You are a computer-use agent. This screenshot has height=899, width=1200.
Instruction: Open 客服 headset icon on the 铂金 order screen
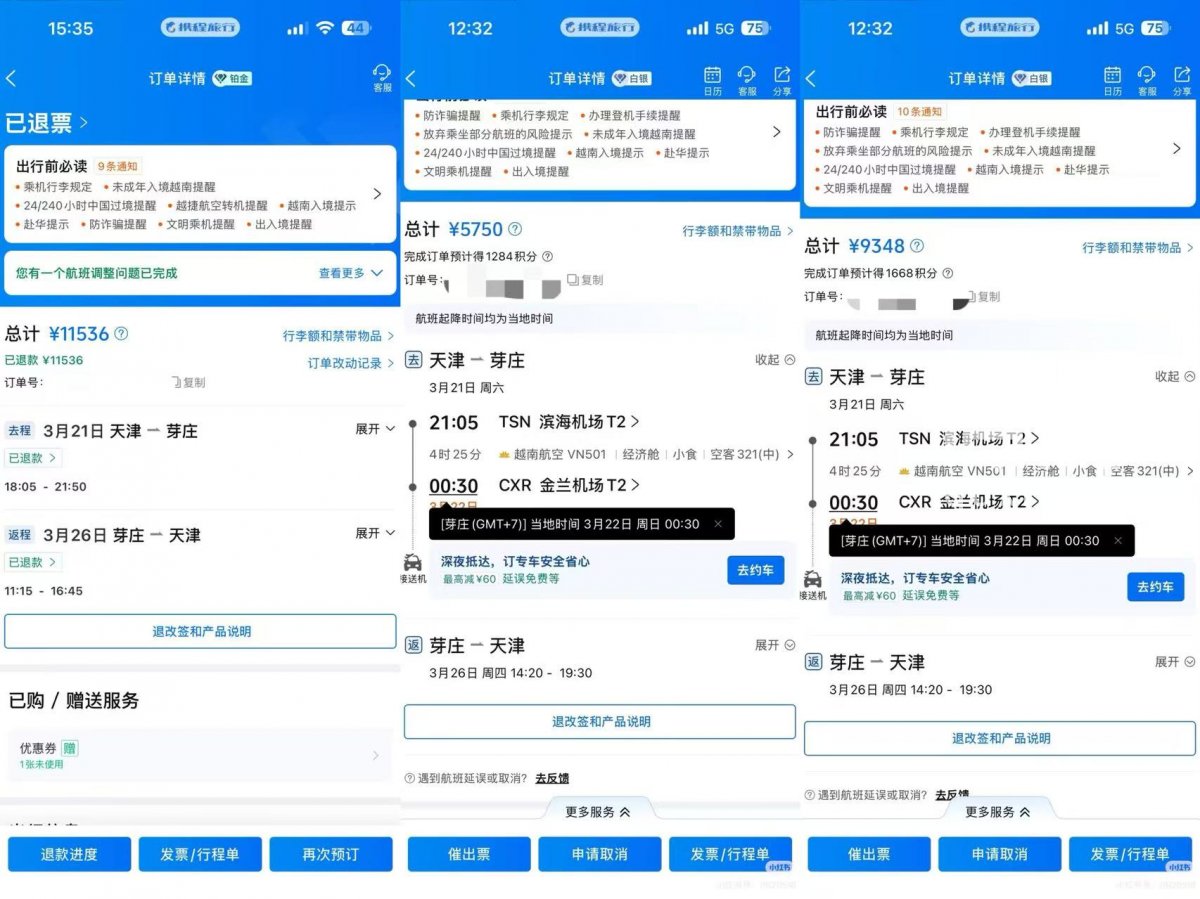tap(381, 77)
